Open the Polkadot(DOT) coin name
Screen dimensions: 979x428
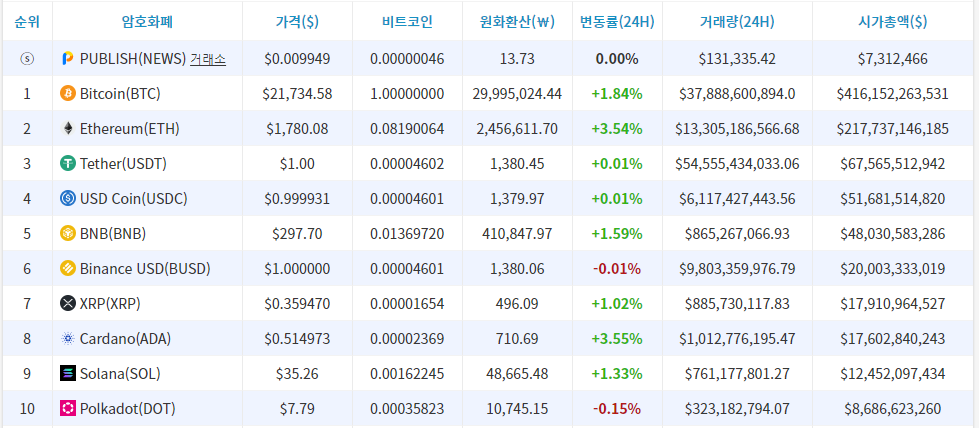[127, 409]
